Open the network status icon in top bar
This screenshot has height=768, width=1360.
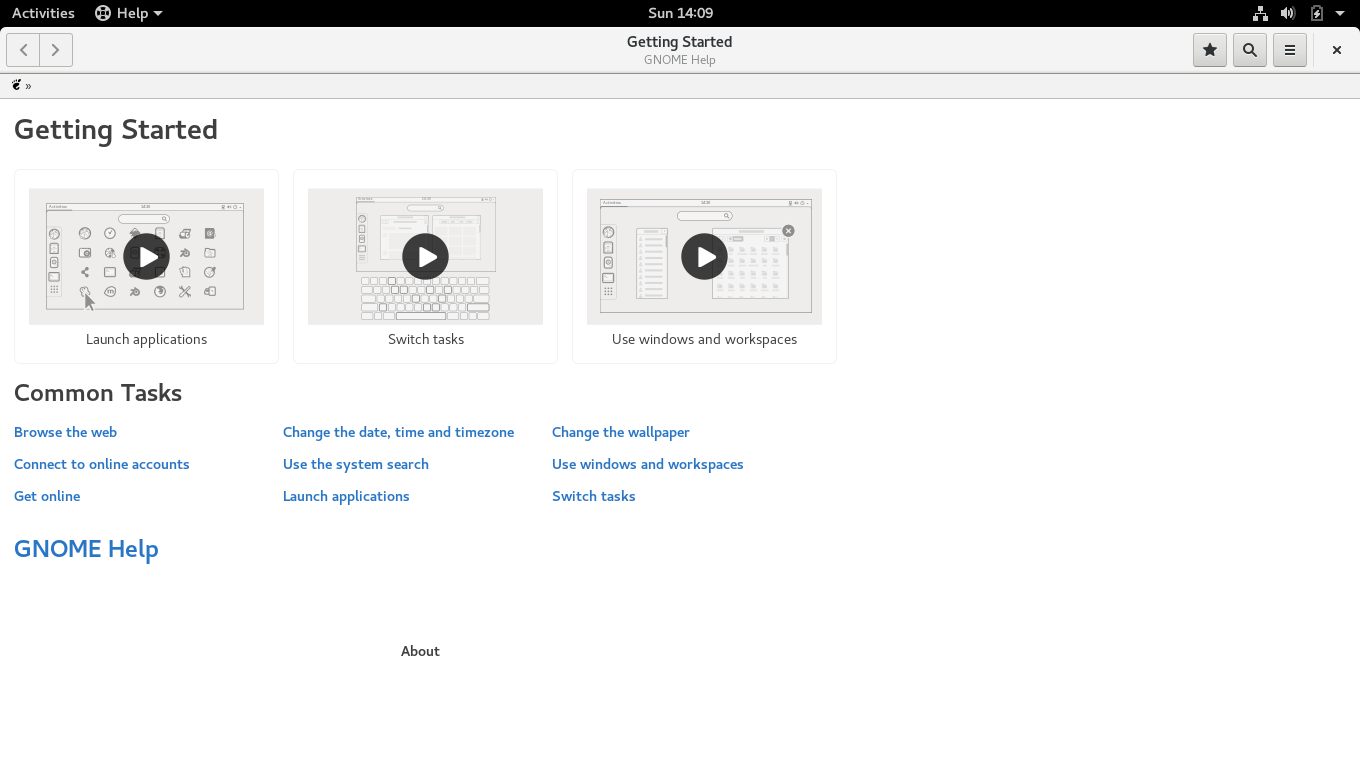(1260, 13)
